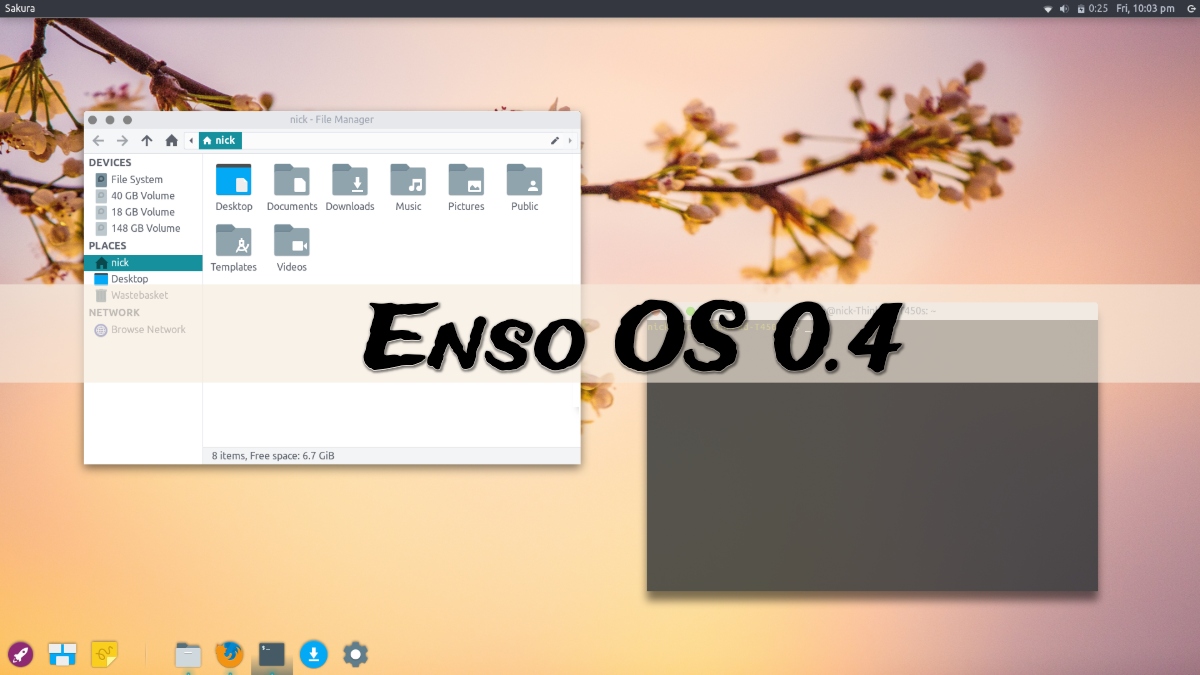Open the session menu at the panel's far right
The height and width of the screenshot is (675, 1200).
pos(1188,8)
